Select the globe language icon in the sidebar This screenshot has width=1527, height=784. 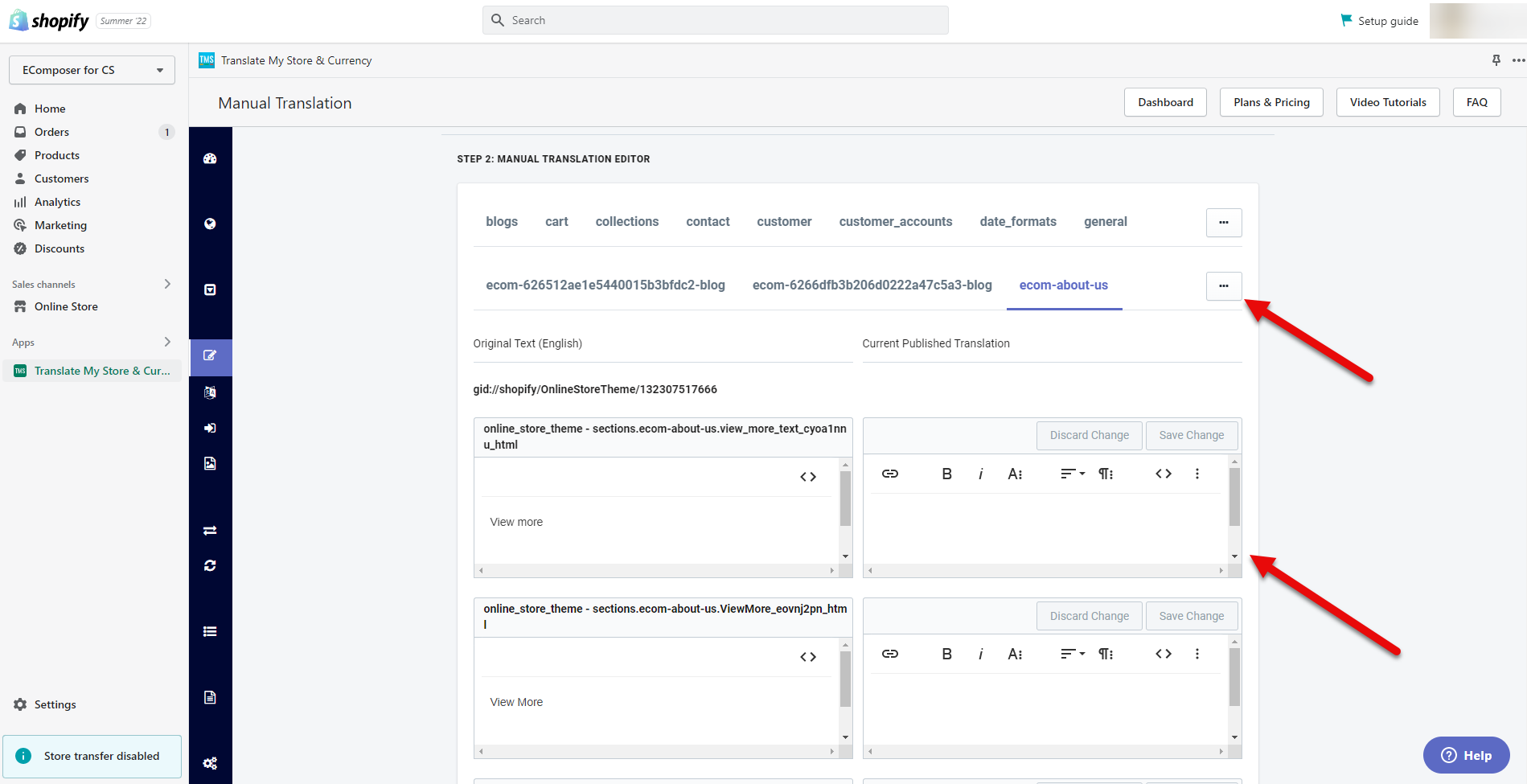coord(210,224)
